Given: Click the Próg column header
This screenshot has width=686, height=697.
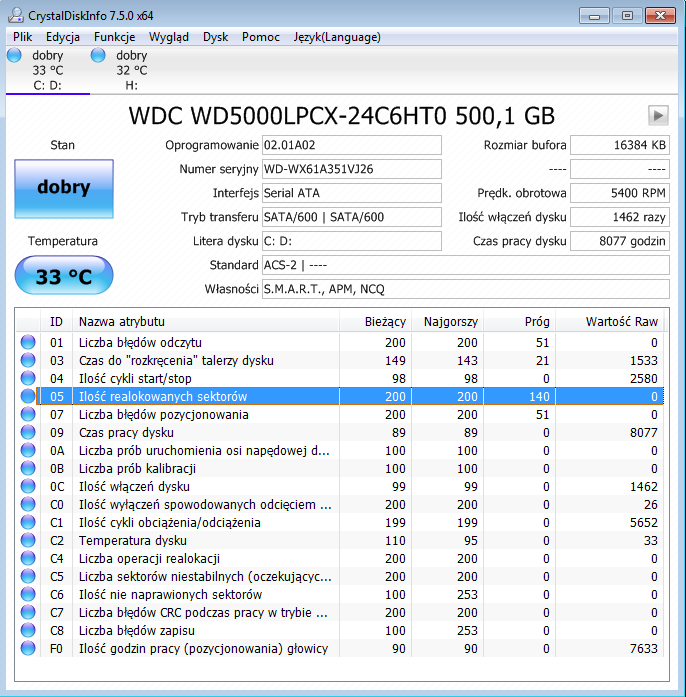Looking at the screenshot, I should pyautogui.click(x=520, y=321).
